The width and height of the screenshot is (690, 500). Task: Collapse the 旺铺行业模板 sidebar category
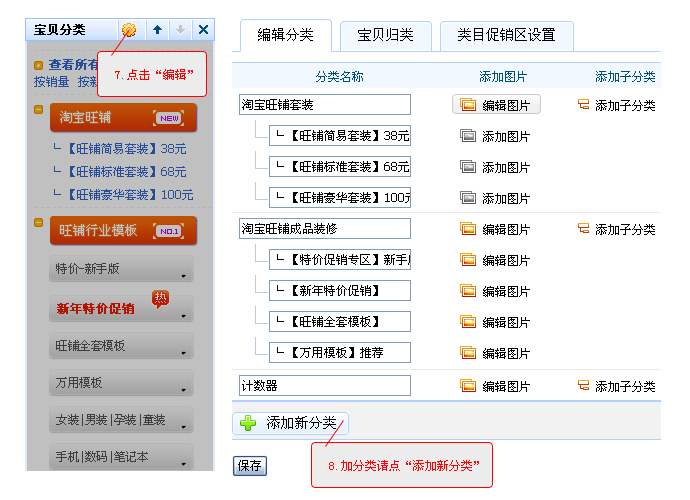[x=38, y=222]
